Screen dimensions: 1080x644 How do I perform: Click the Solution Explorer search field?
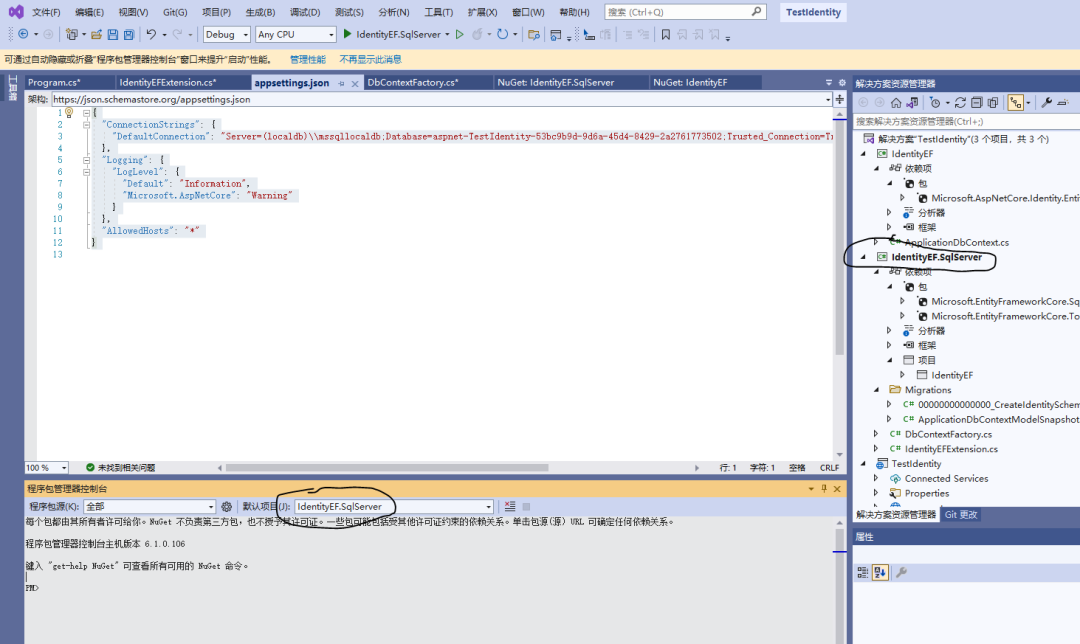tap(966, 121)
